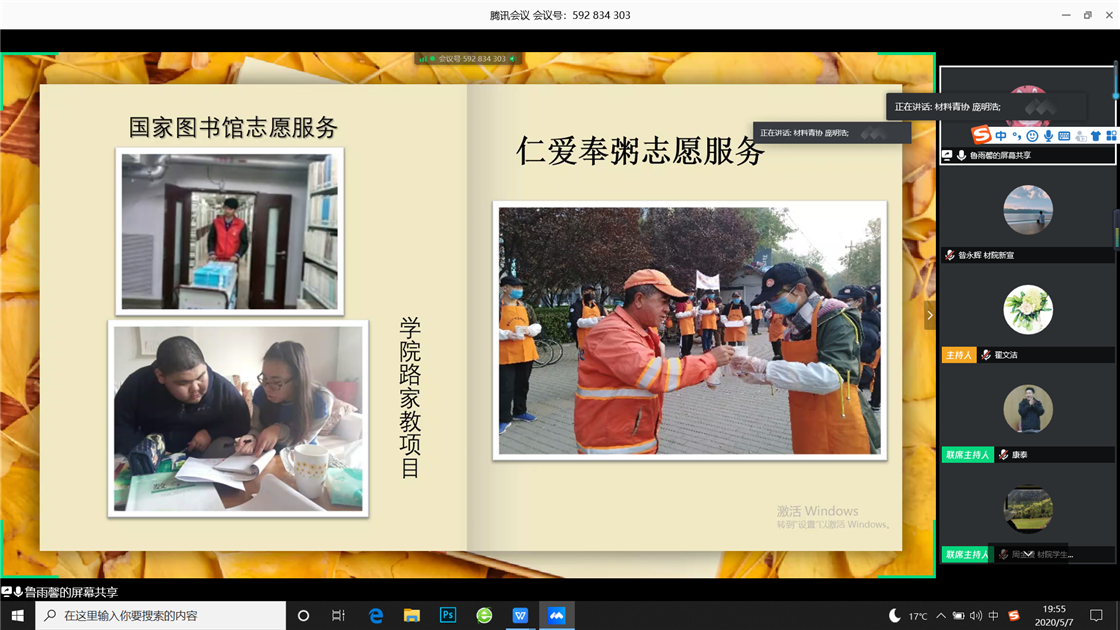Click Sogou icon in system tray
This screenshot has height=630, width=1120.
tap(1013, 616)
